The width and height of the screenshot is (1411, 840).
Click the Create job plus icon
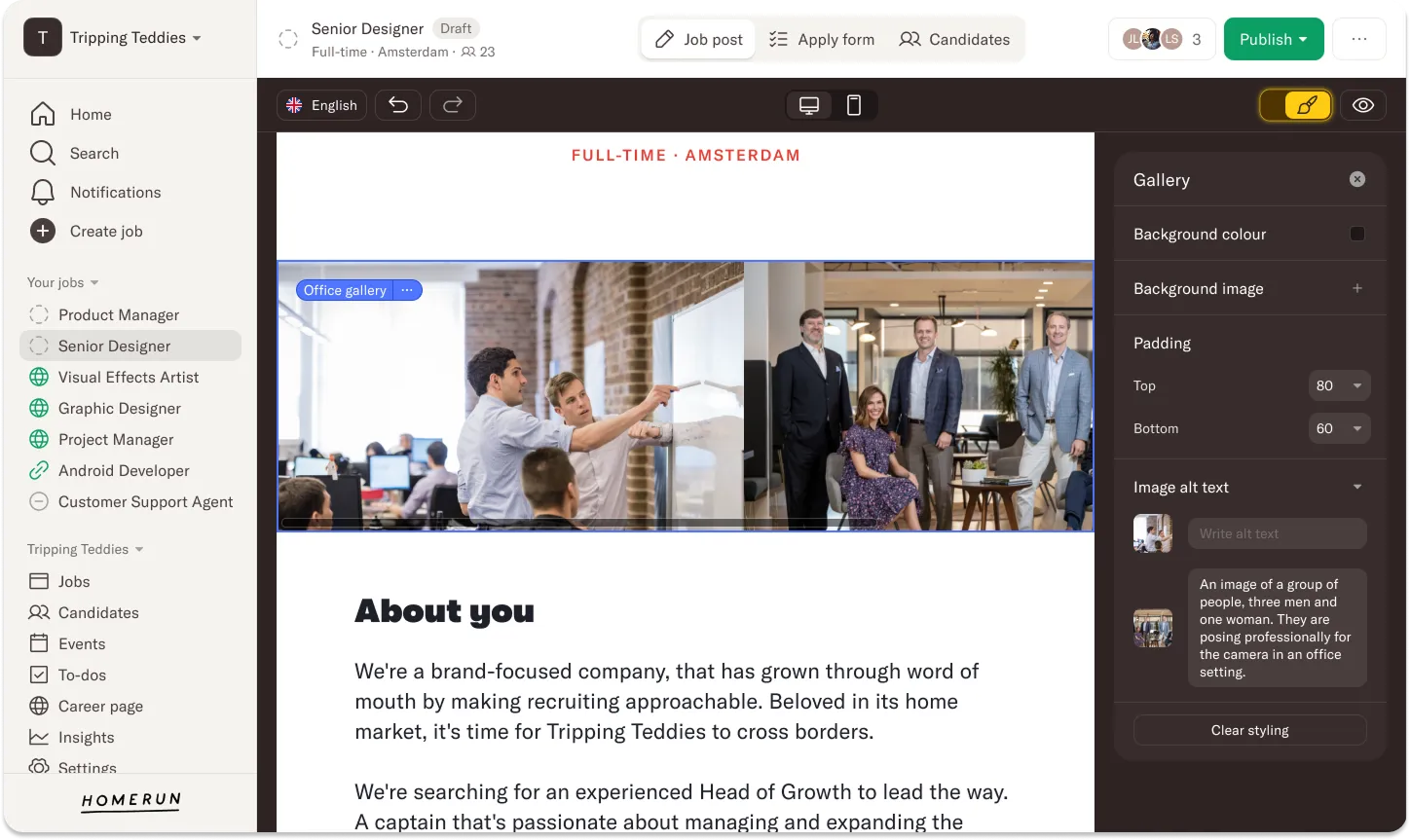click(x=43, y=231)
